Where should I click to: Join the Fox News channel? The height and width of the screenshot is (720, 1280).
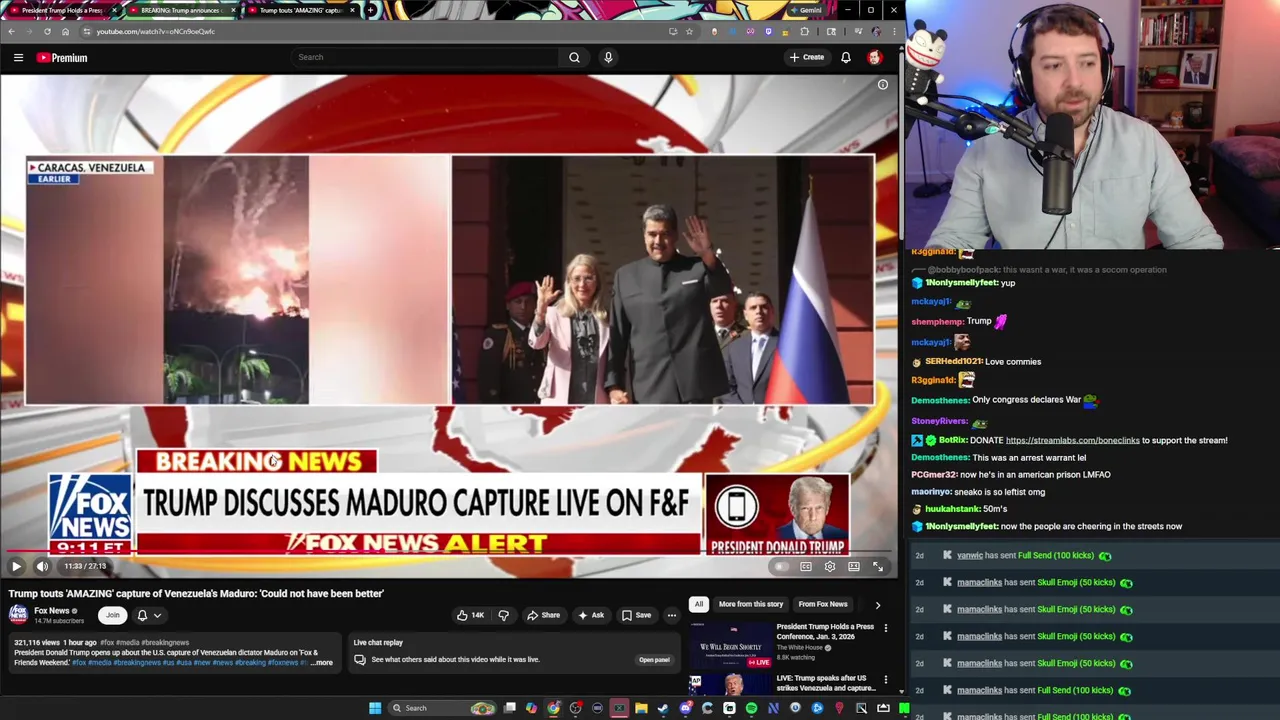113,615
